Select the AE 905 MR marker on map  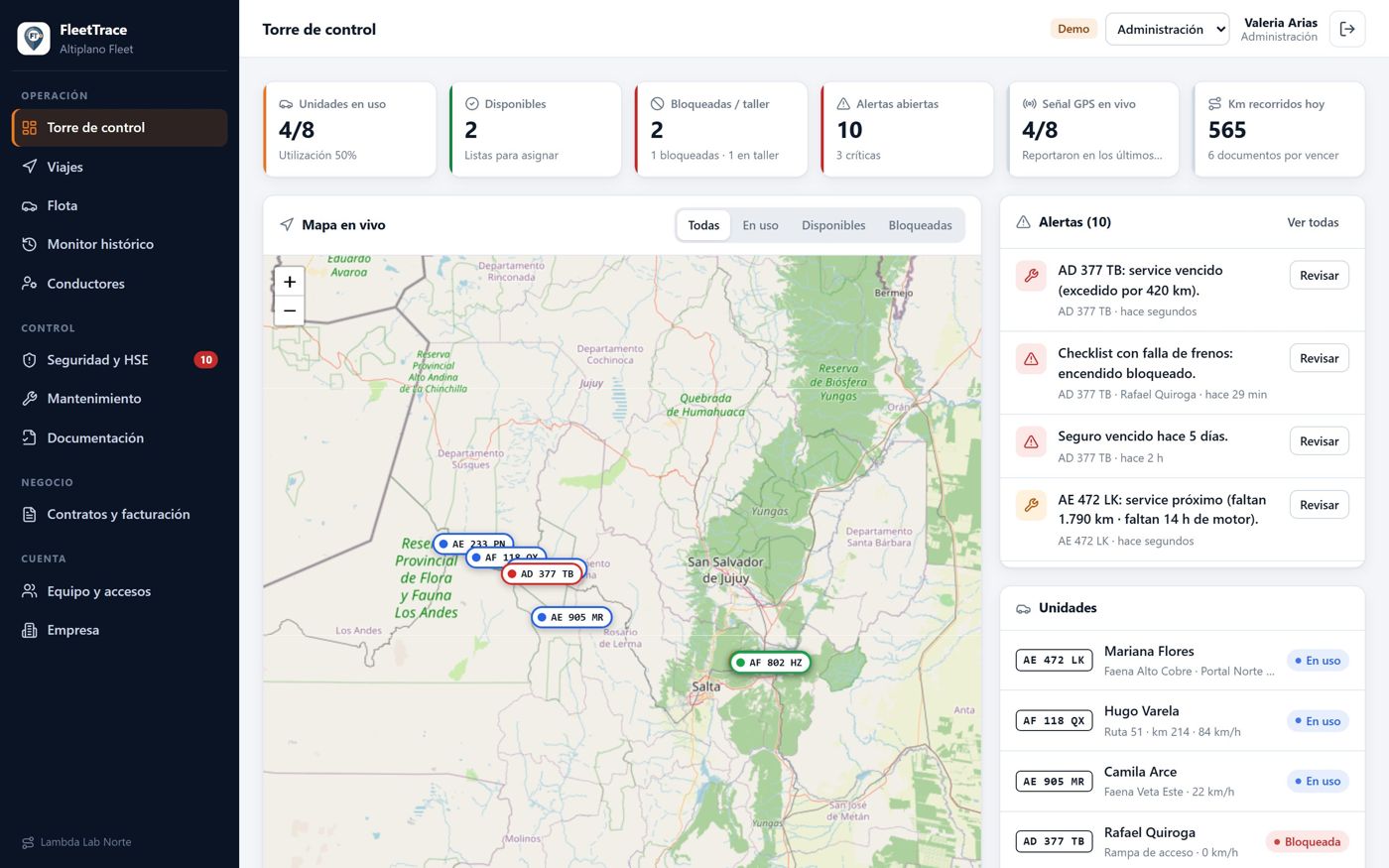tap(571, 617)
